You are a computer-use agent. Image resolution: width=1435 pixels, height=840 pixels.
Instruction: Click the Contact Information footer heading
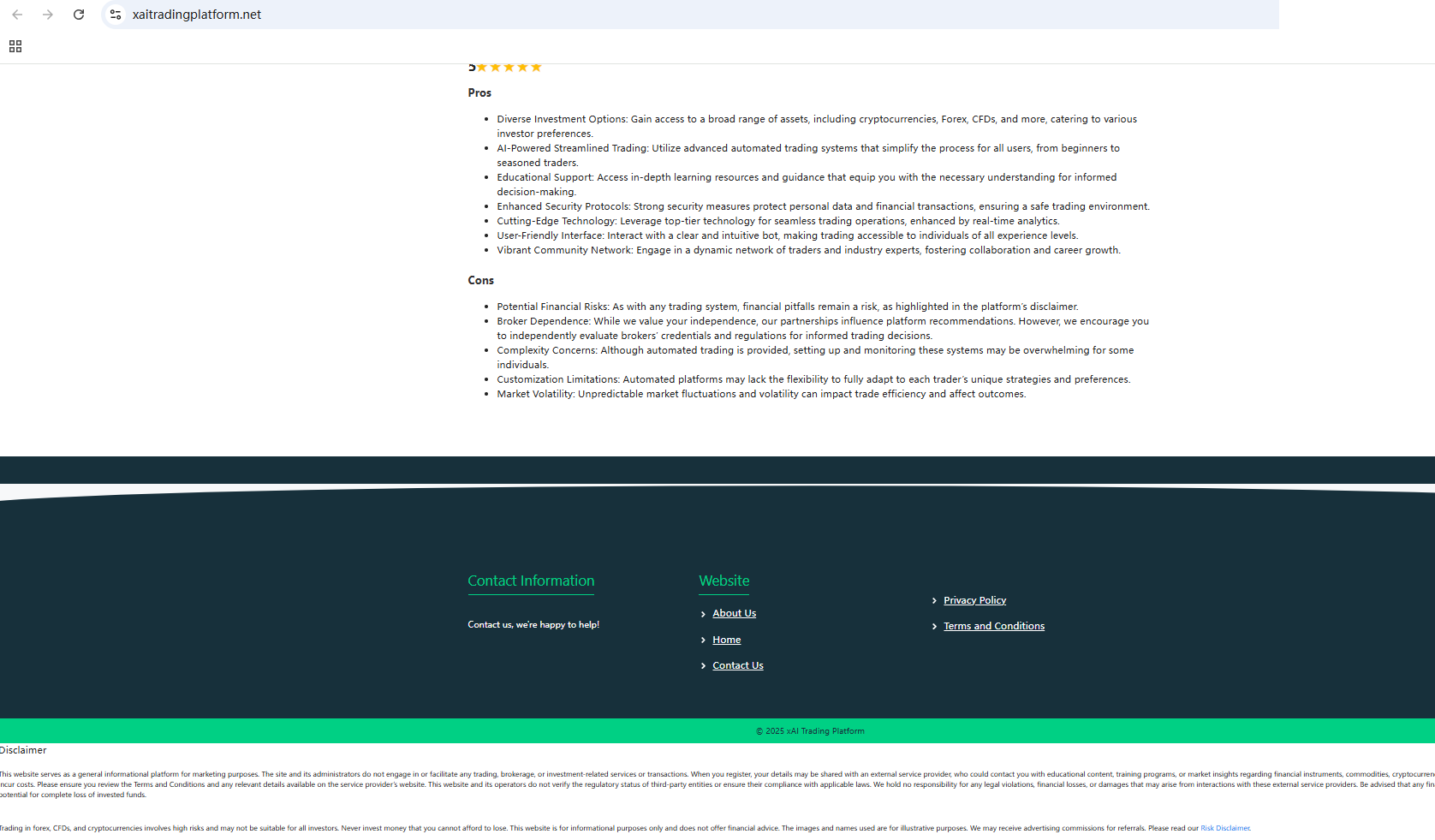click(x=531, y=581)
